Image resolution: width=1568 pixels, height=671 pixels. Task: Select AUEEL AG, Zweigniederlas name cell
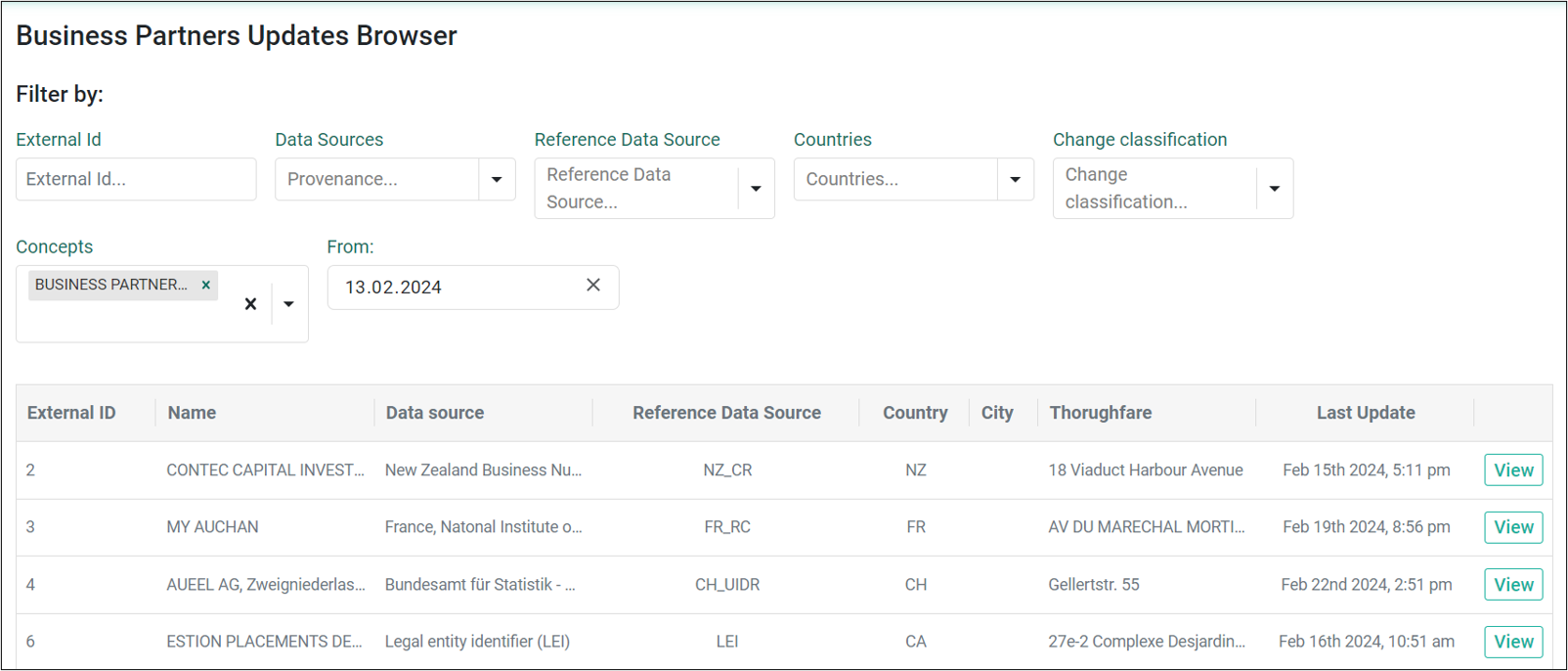266,585
